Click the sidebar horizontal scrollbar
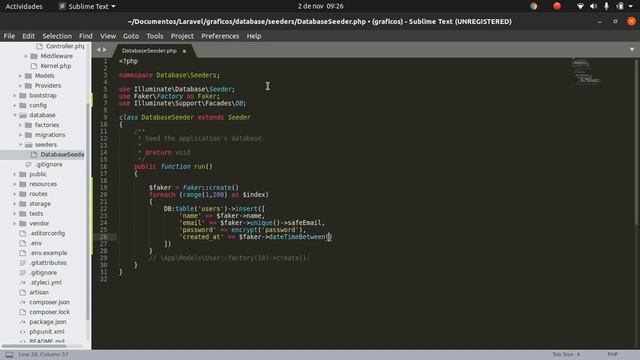The width and height of the screenshot is (640, 360). tap(34, 346)
